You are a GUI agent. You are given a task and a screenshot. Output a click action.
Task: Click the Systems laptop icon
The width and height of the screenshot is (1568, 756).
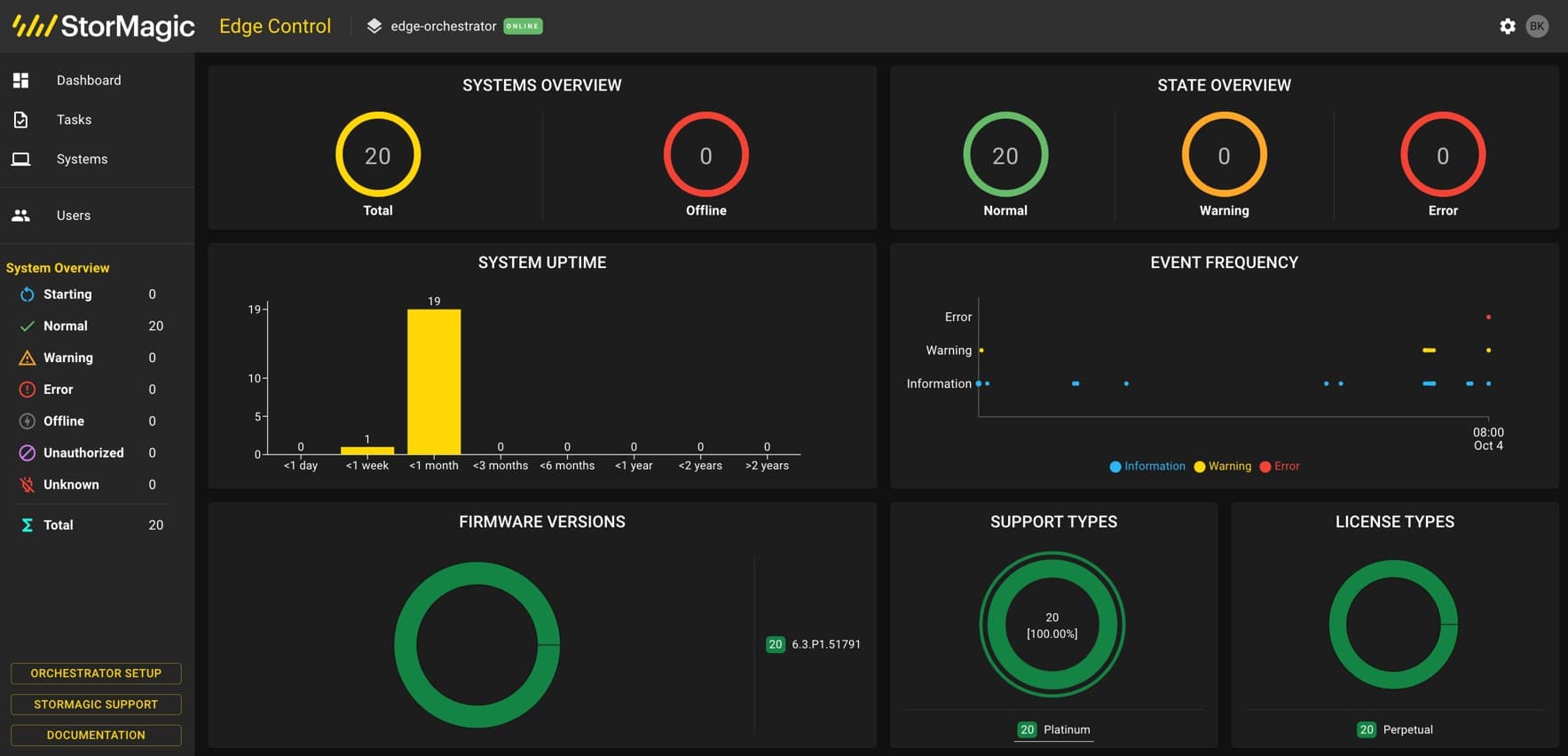[21, 159]
